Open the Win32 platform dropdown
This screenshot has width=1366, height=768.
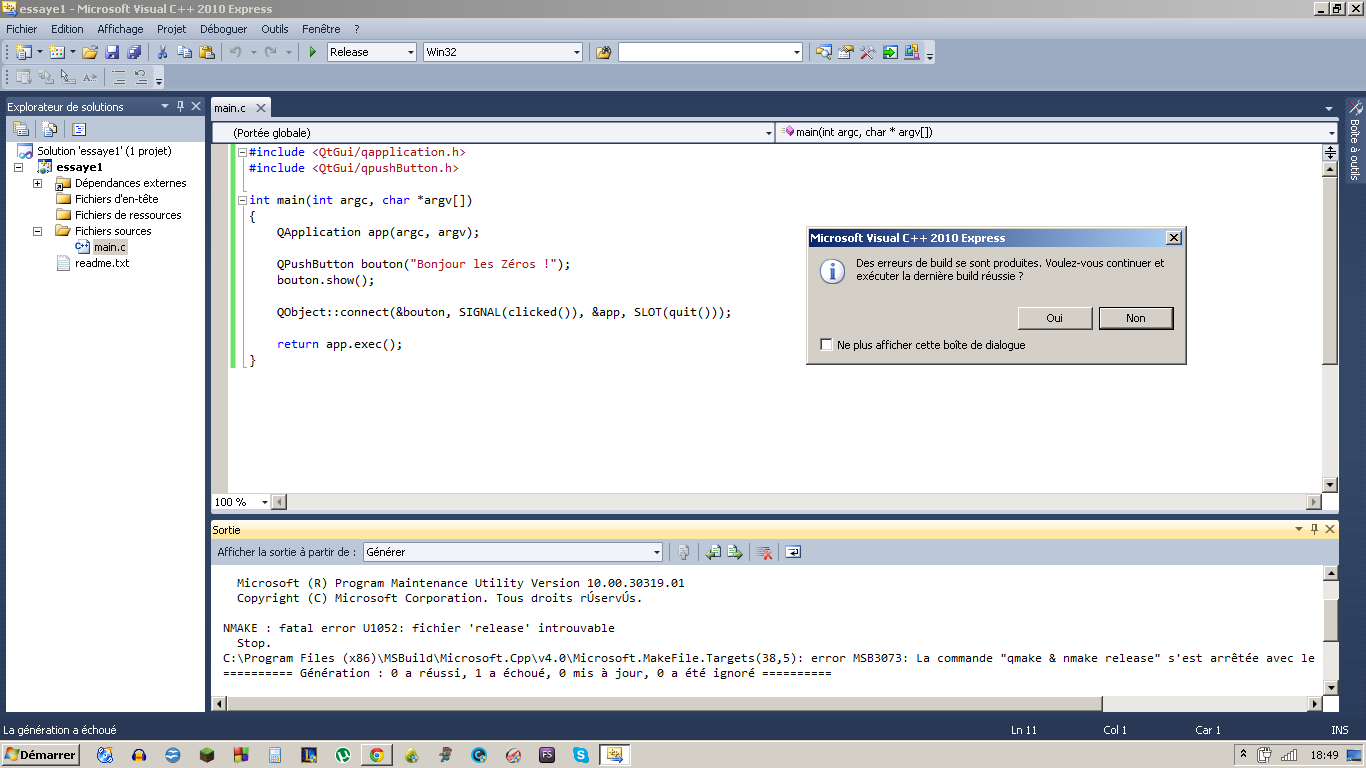[x=577, y=52]
